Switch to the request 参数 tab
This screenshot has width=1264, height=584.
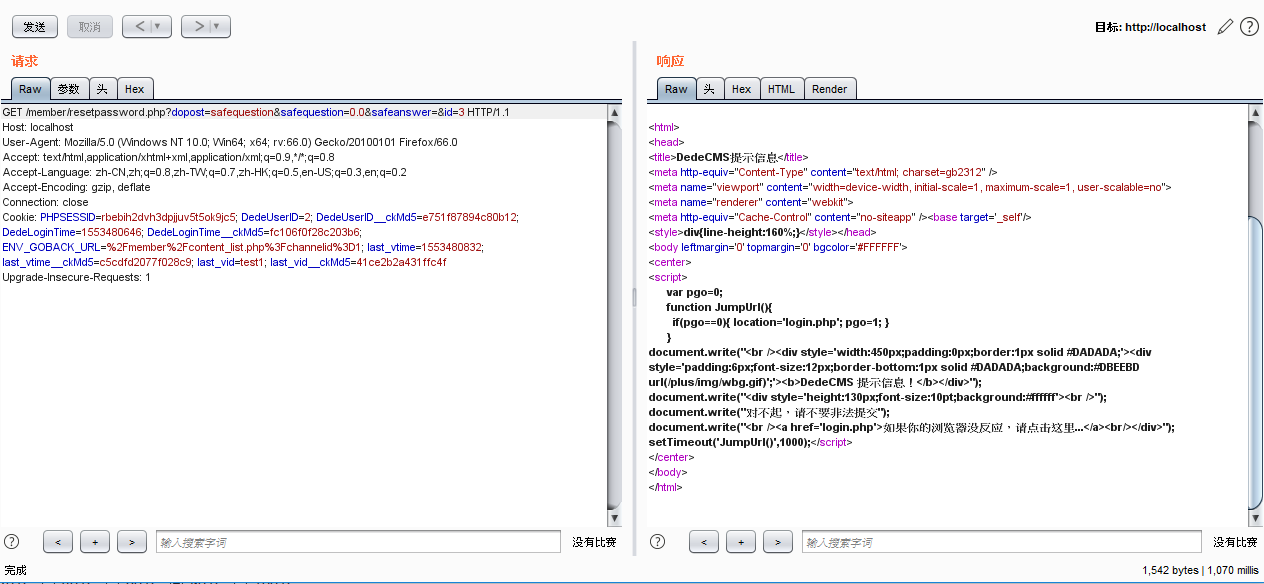(69, 89)
